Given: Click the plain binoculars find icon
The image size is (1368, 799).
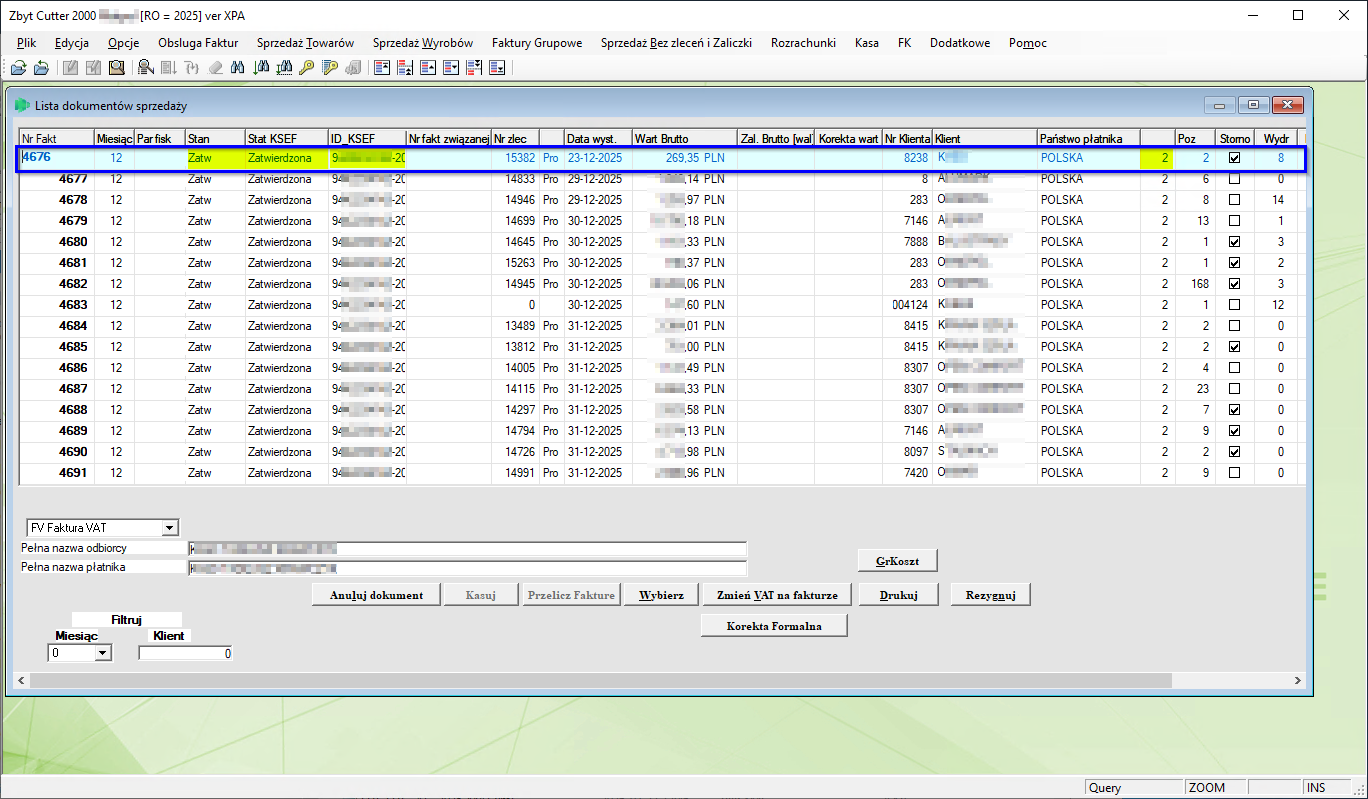Looking at the screenshot, I should (x=237, y=68).
